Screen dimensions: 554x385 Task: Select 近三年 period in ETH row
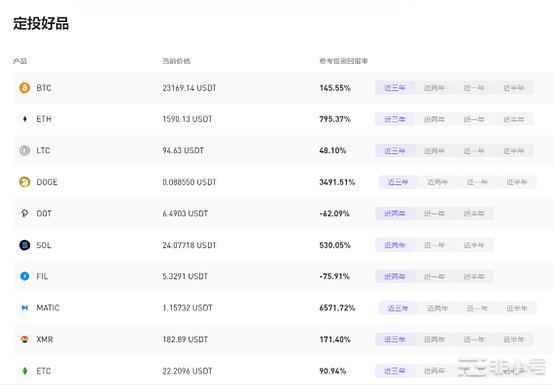[x=395, y=119]
